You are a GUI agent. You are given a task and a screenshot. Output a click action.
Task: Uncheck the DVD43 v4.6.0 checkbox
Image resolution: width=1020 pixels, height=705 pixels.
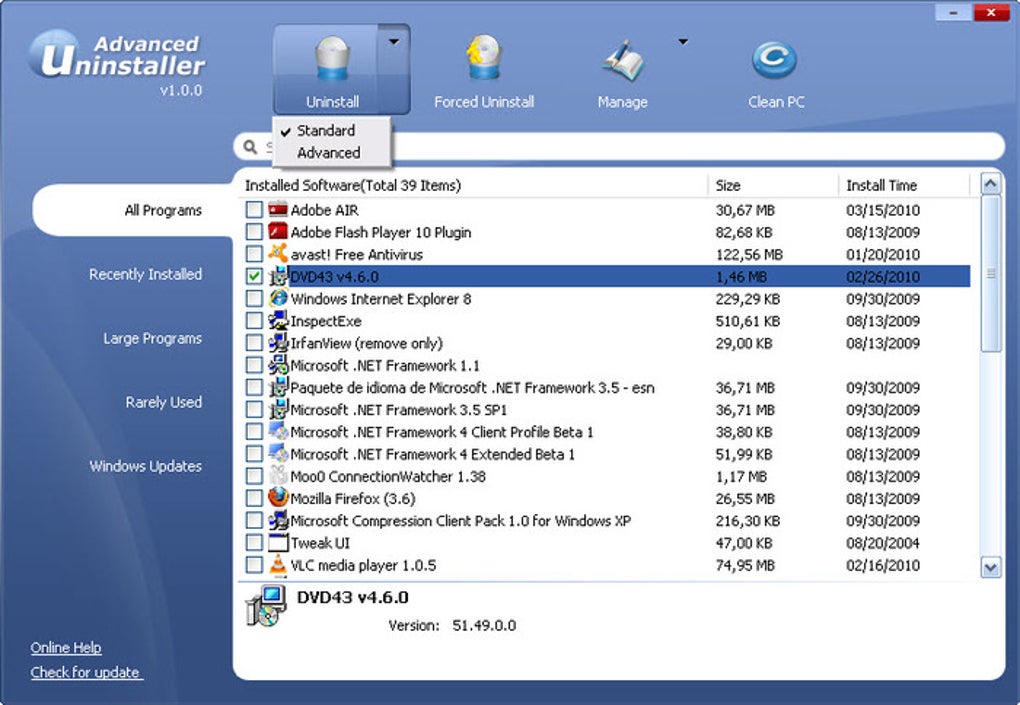[254, 277]
